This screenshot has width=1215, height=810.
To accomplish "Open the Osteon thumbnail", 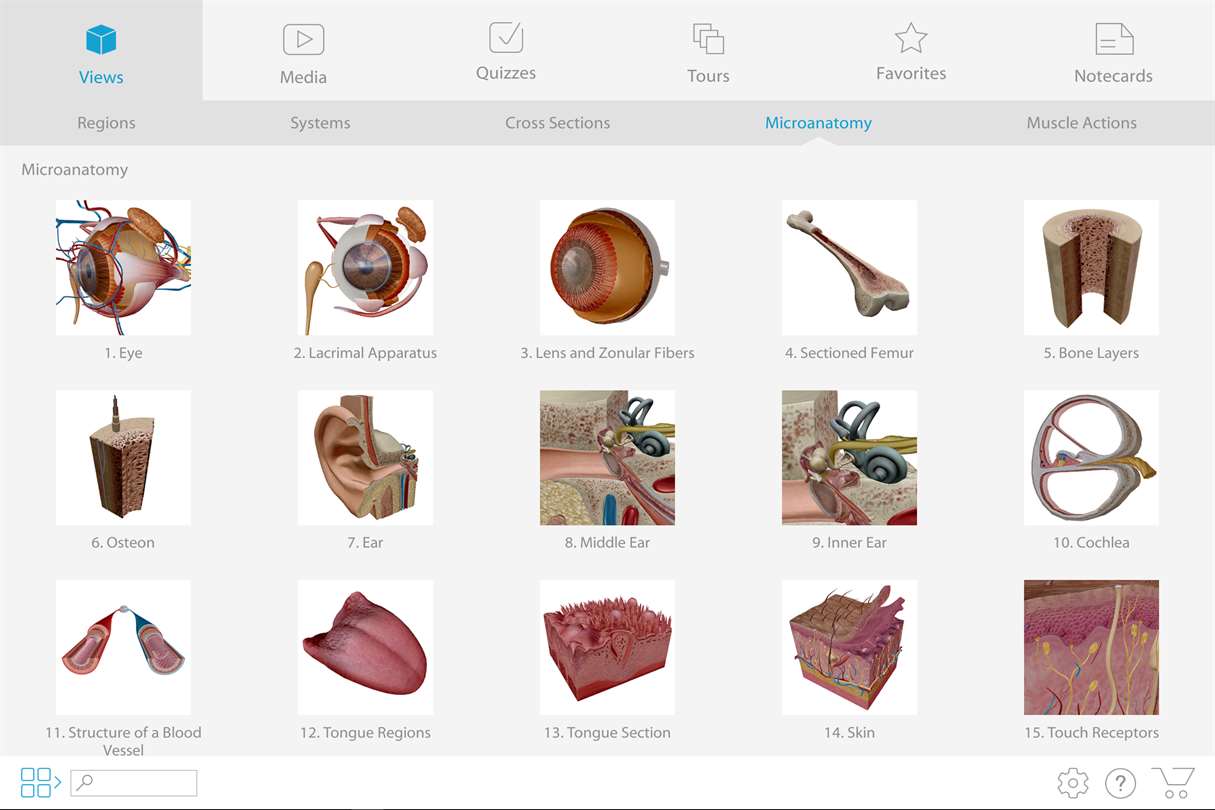I will click(x=123, y=457).
